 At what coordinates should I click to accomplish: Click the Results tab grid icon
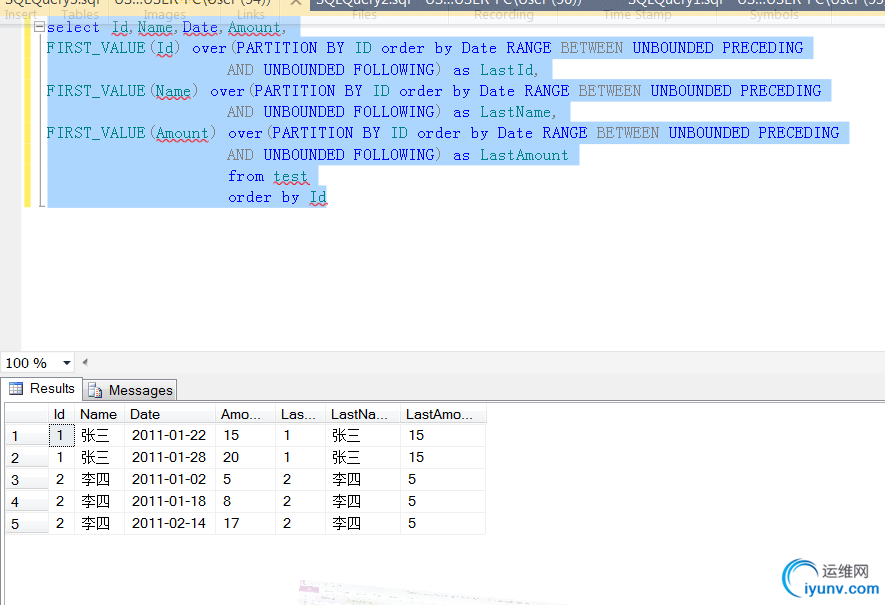pyautogui.click(x=16, y=388)
